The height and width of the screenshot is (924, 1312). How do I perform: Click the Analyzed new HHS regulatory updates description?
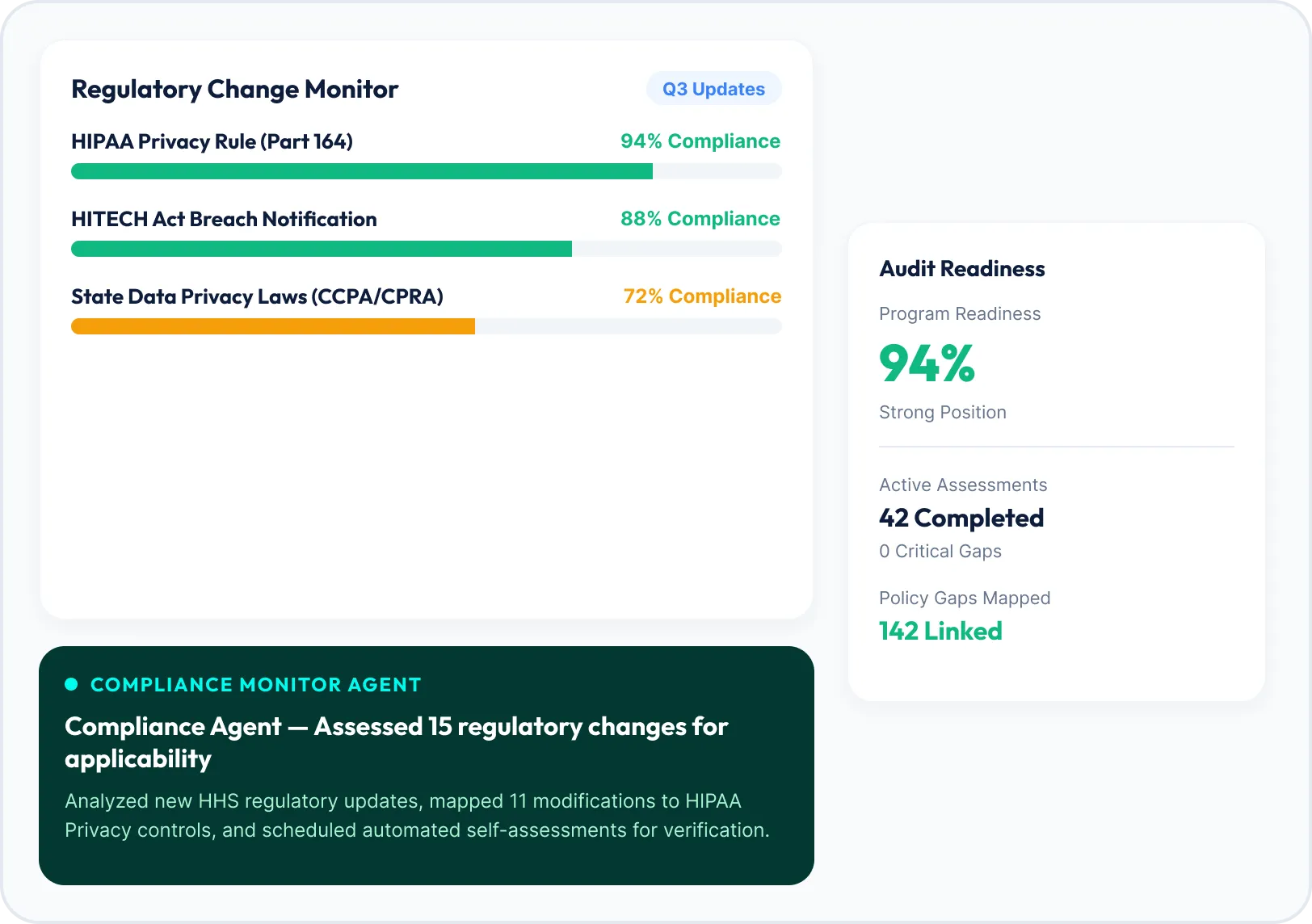[417, 816]
